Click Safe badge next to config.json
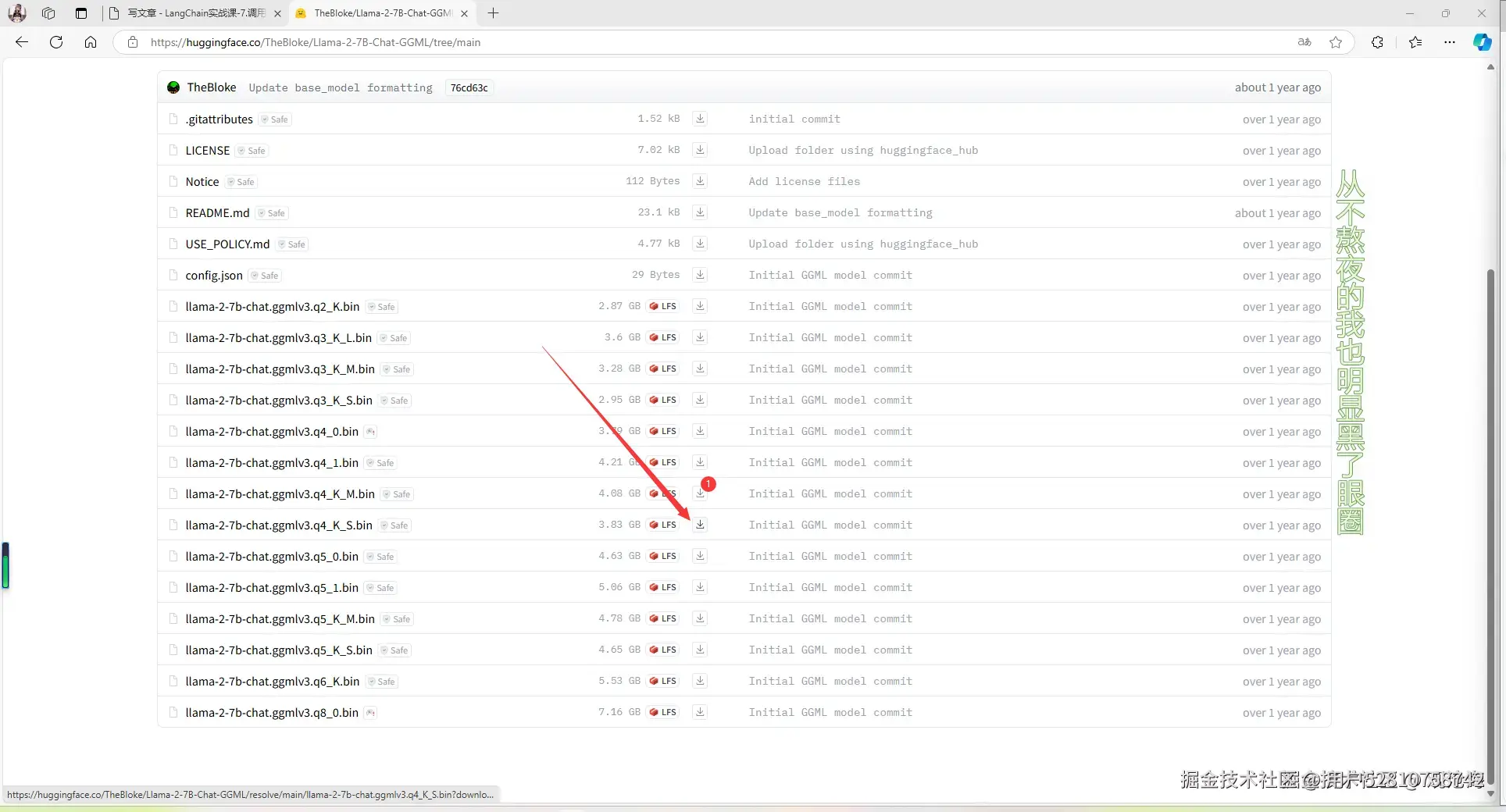The height and width of the screenshot is (812, 1506). point(265,276)
